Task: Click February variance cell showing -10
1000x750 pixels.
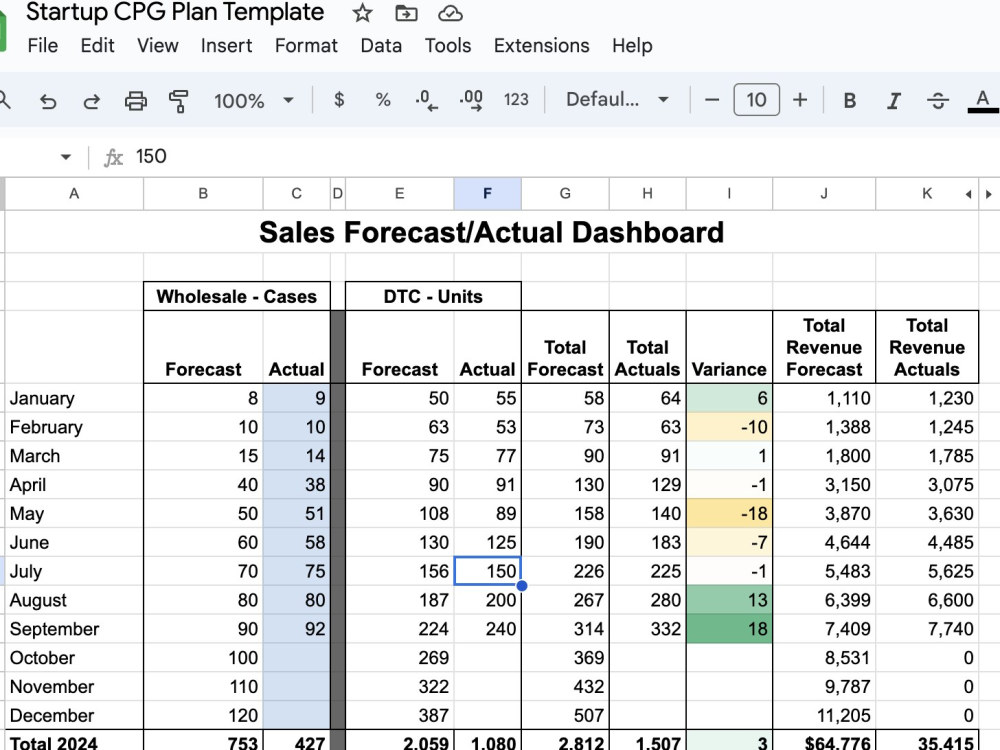Action: (729, 427)
